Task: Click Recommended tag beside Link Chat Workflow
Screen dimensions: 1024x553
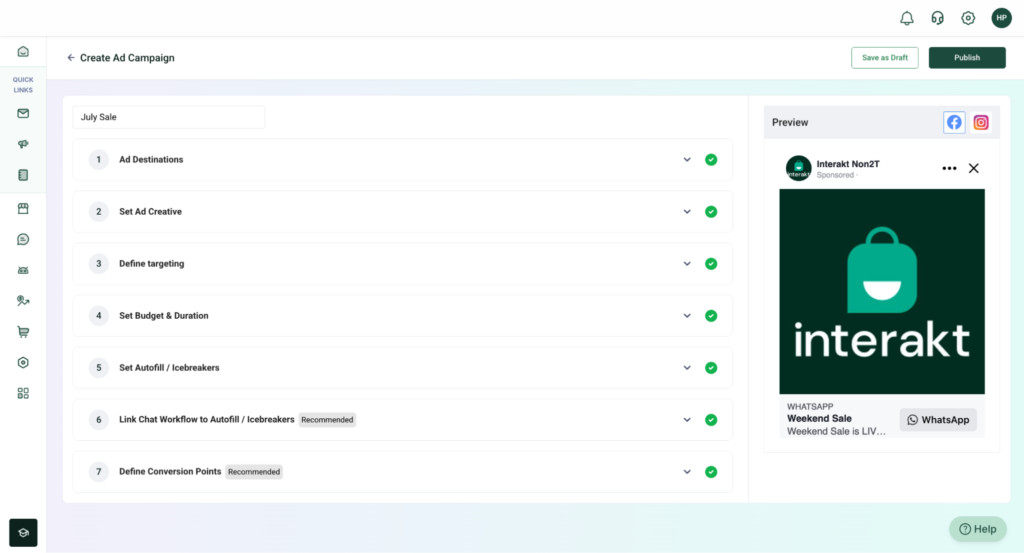Action: tap(327, 420)
